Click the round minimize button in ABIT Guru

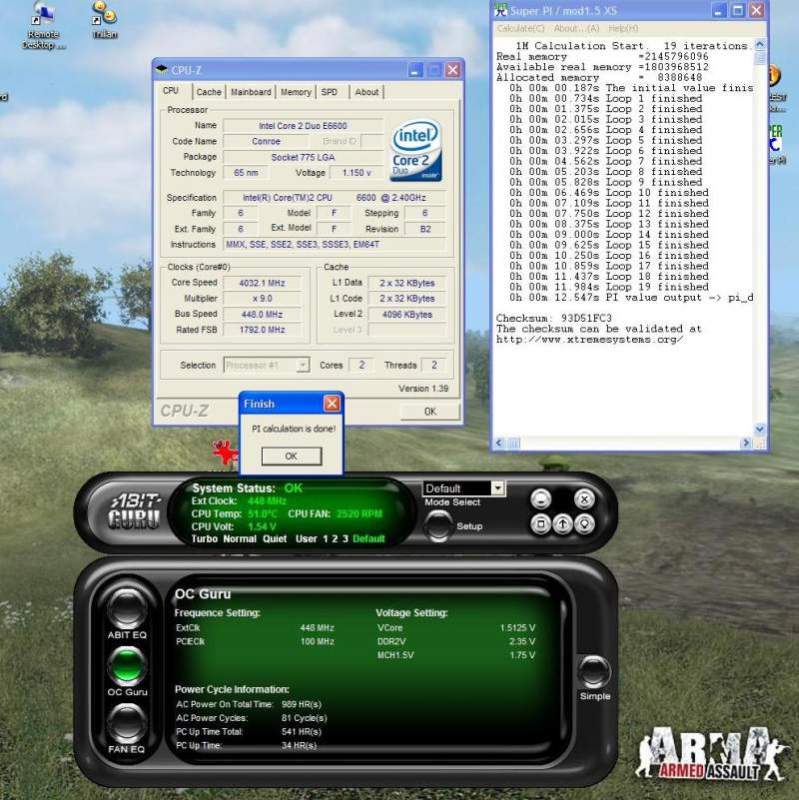pyautogui.click(x=541, y=498)
